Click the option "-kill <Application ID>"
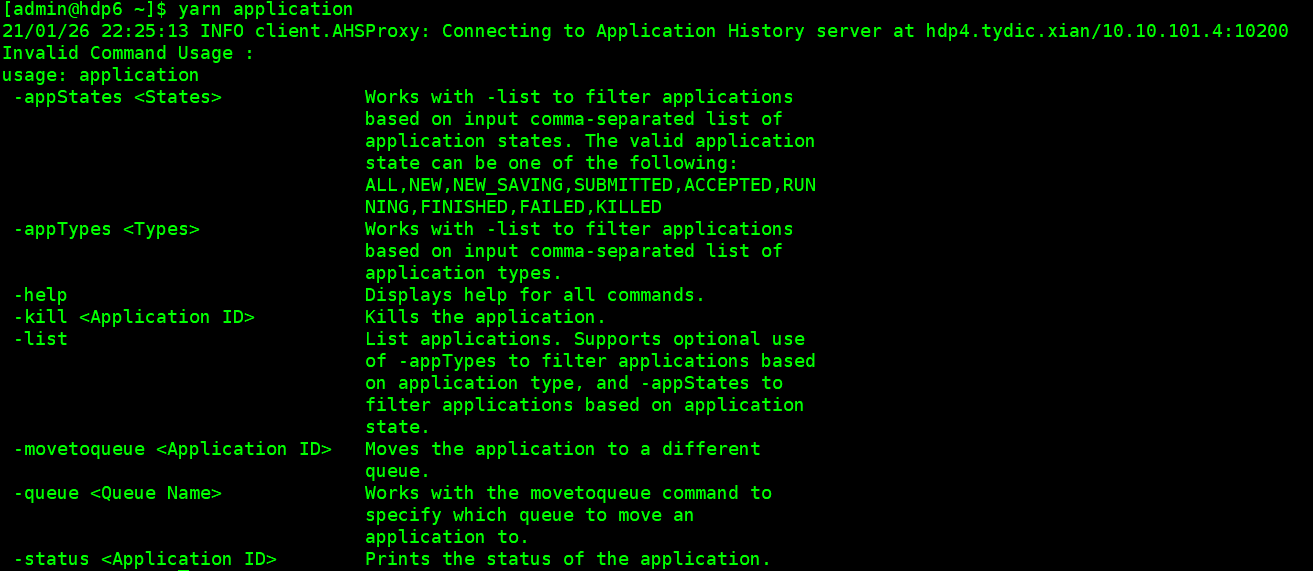This screenshot has height=571, width=1313. 134,317
